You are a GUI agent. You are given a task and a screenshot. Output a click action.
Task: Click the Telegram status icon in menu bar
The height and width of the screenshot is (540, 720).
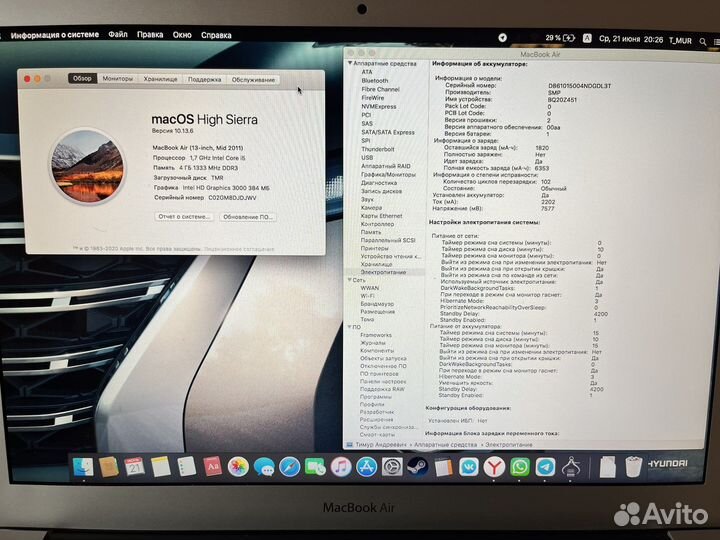pos(503,38)
